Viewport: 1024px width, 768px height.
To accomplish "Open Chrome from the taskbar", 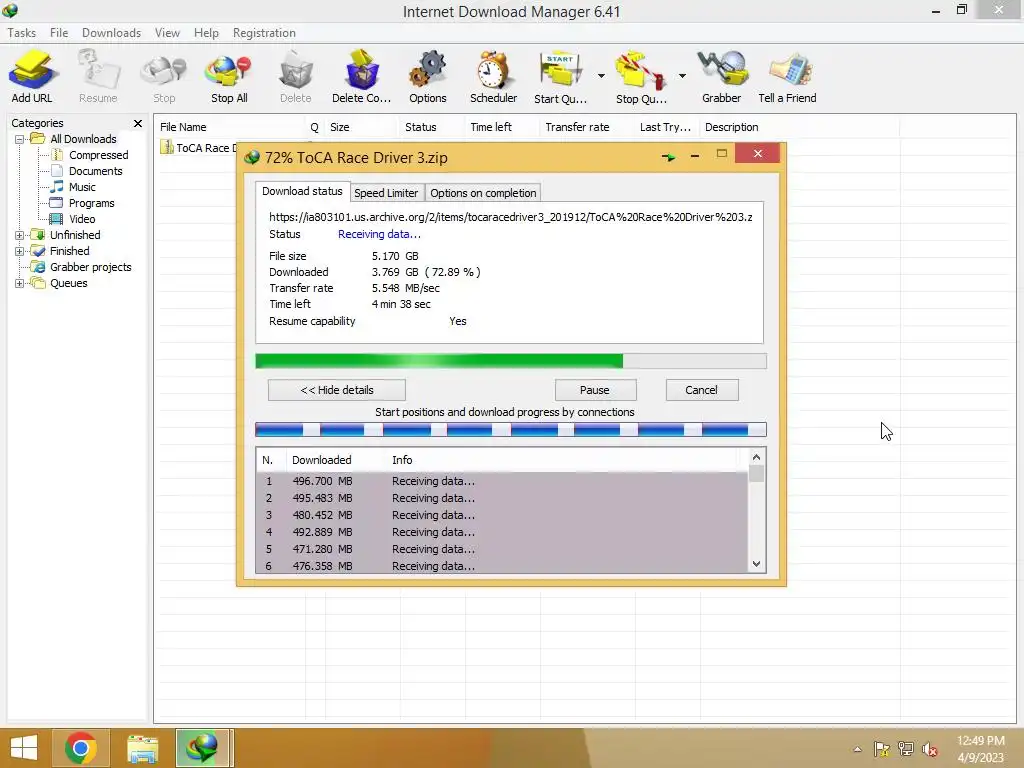I will click(x=81, y=748).
